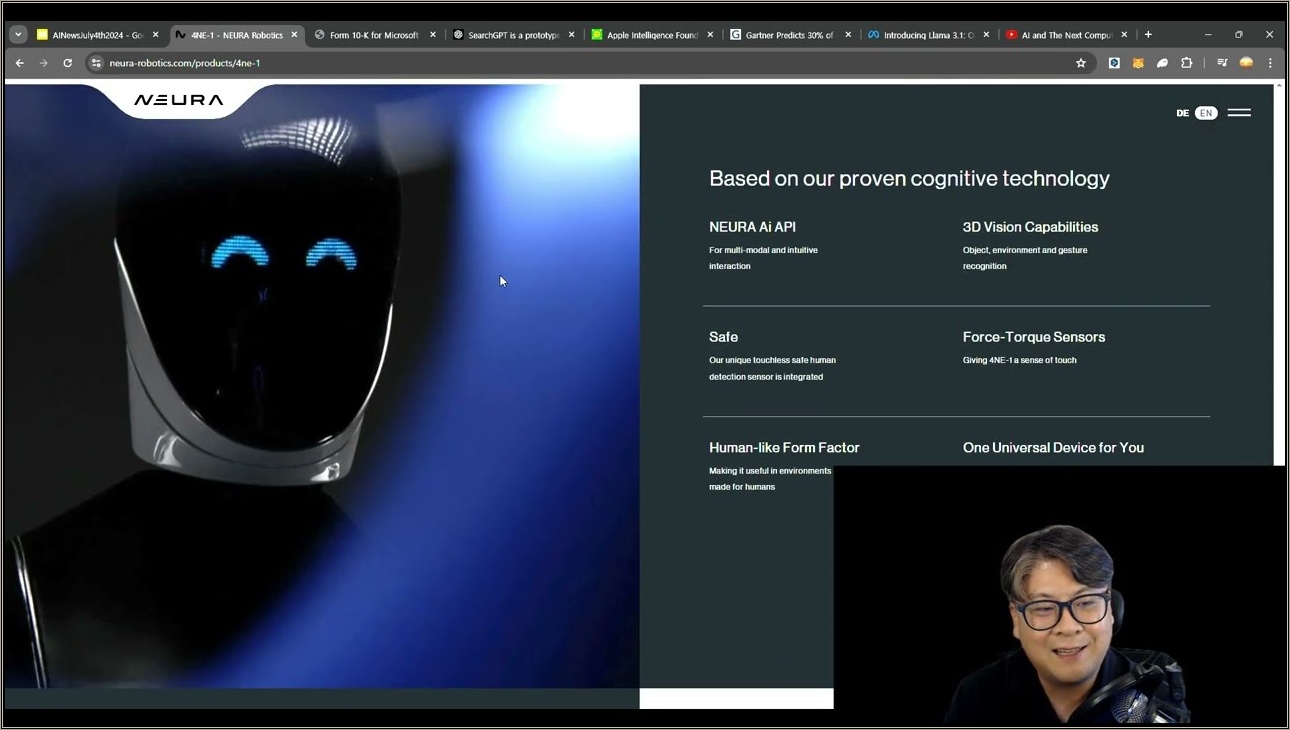Screen dimensions: 1290x730
Task: Open the tab search dropdown arrow
Action: 18,34
